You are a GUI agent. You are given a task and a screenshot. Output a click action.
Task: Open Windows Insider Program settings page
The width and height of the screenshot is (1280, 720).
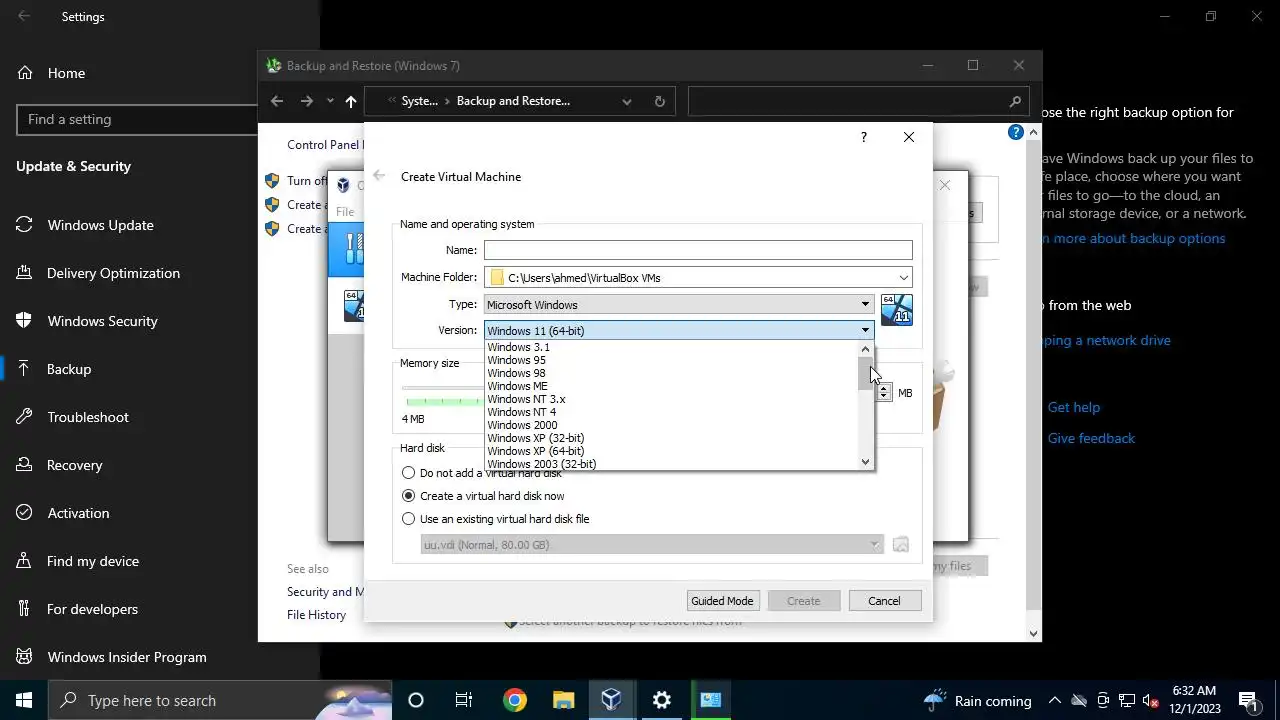(127, 657)
